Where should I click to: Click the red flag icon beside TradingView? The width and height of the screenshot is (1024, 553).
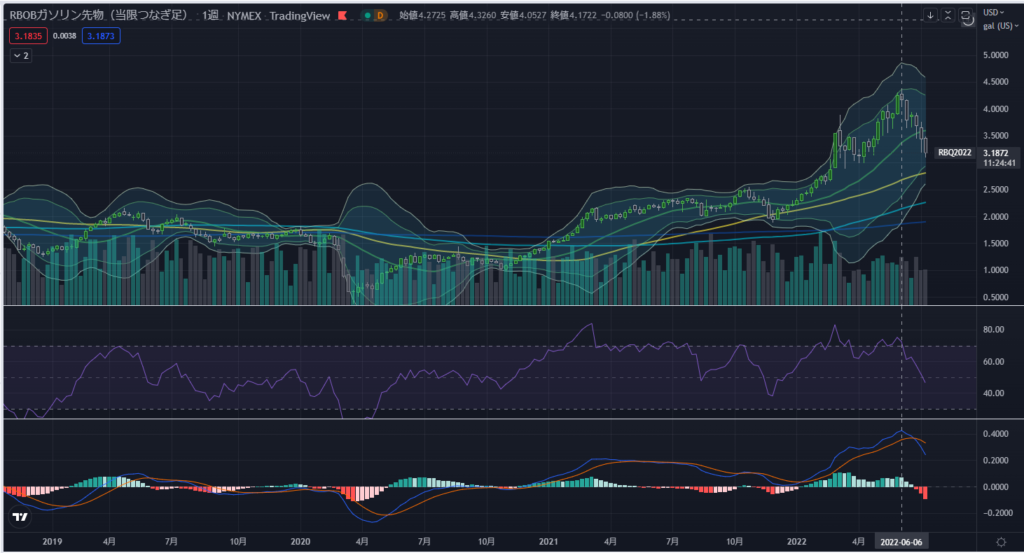coord(345,16)
